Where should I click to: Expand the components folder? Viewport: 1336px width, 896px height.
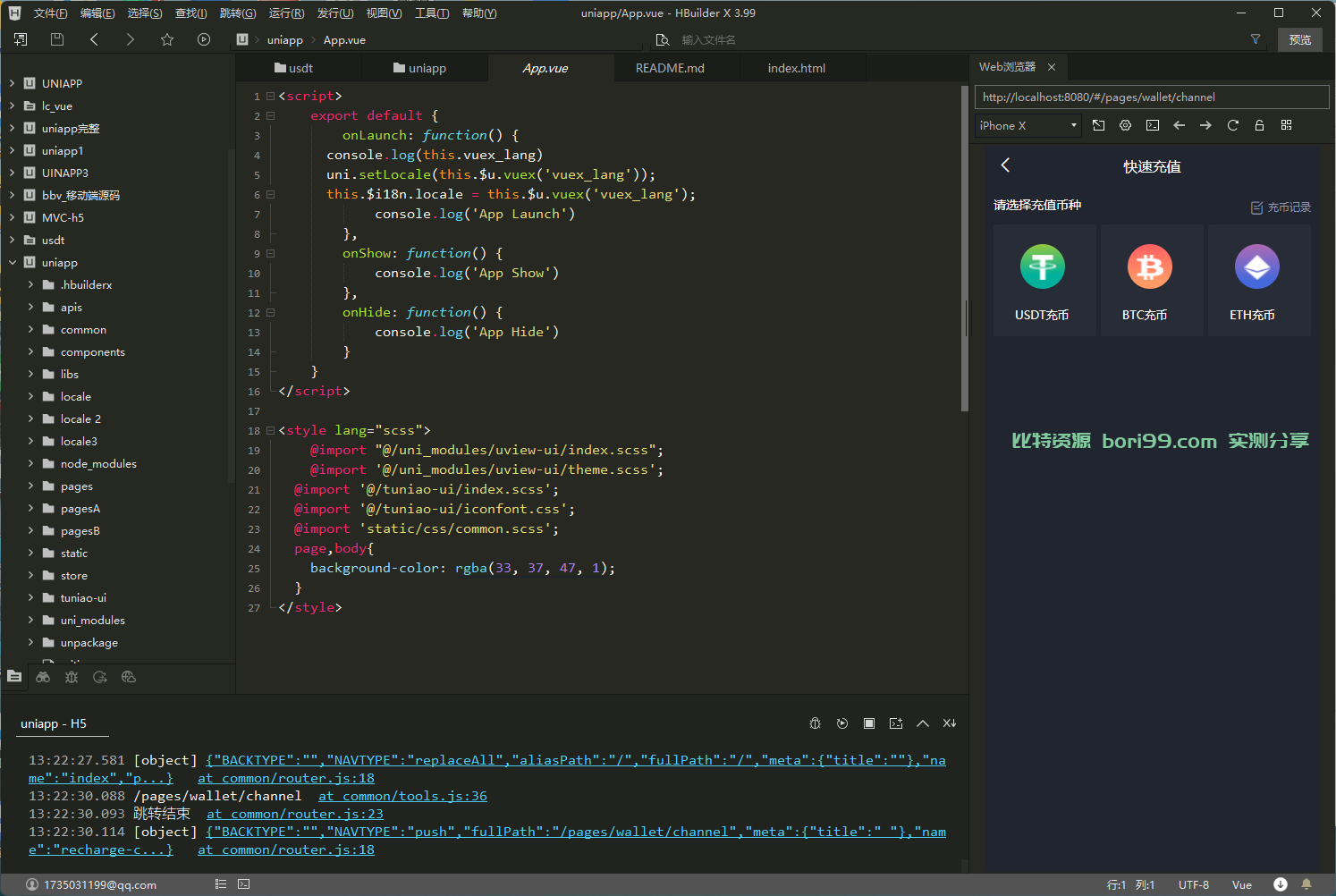pos(30,352)
